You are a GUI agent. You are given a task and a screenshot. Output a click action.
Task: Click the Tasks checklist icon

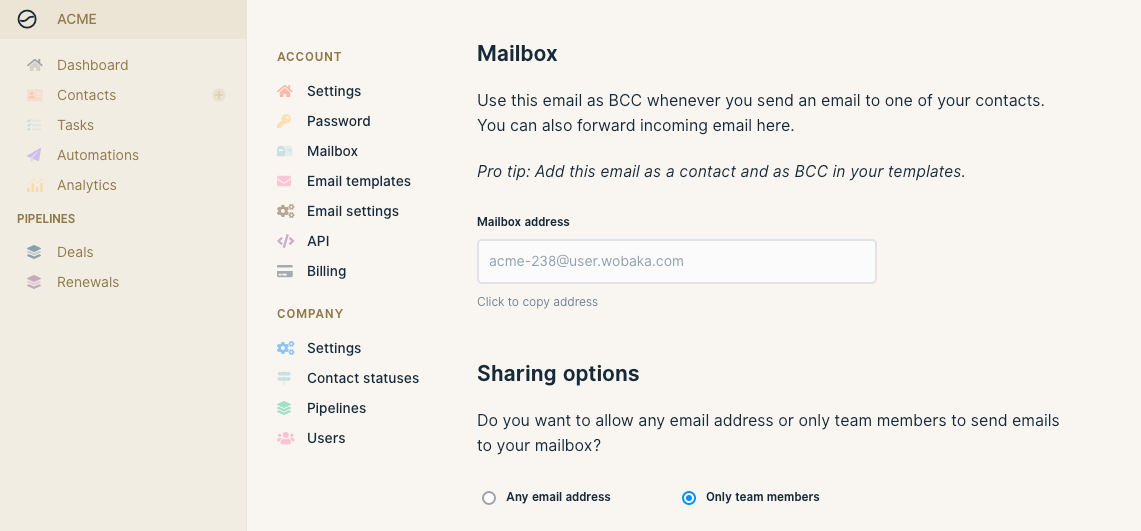34,125
